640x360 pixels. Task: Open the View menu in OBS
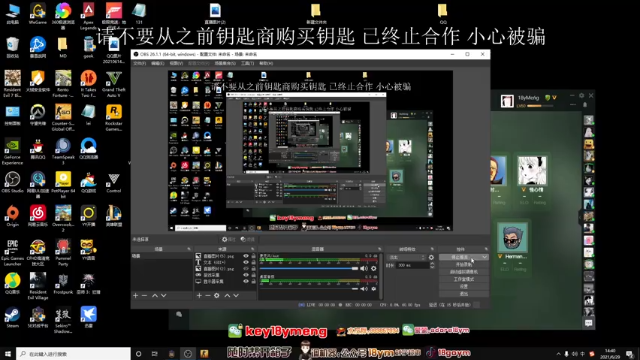coord(176,63)
